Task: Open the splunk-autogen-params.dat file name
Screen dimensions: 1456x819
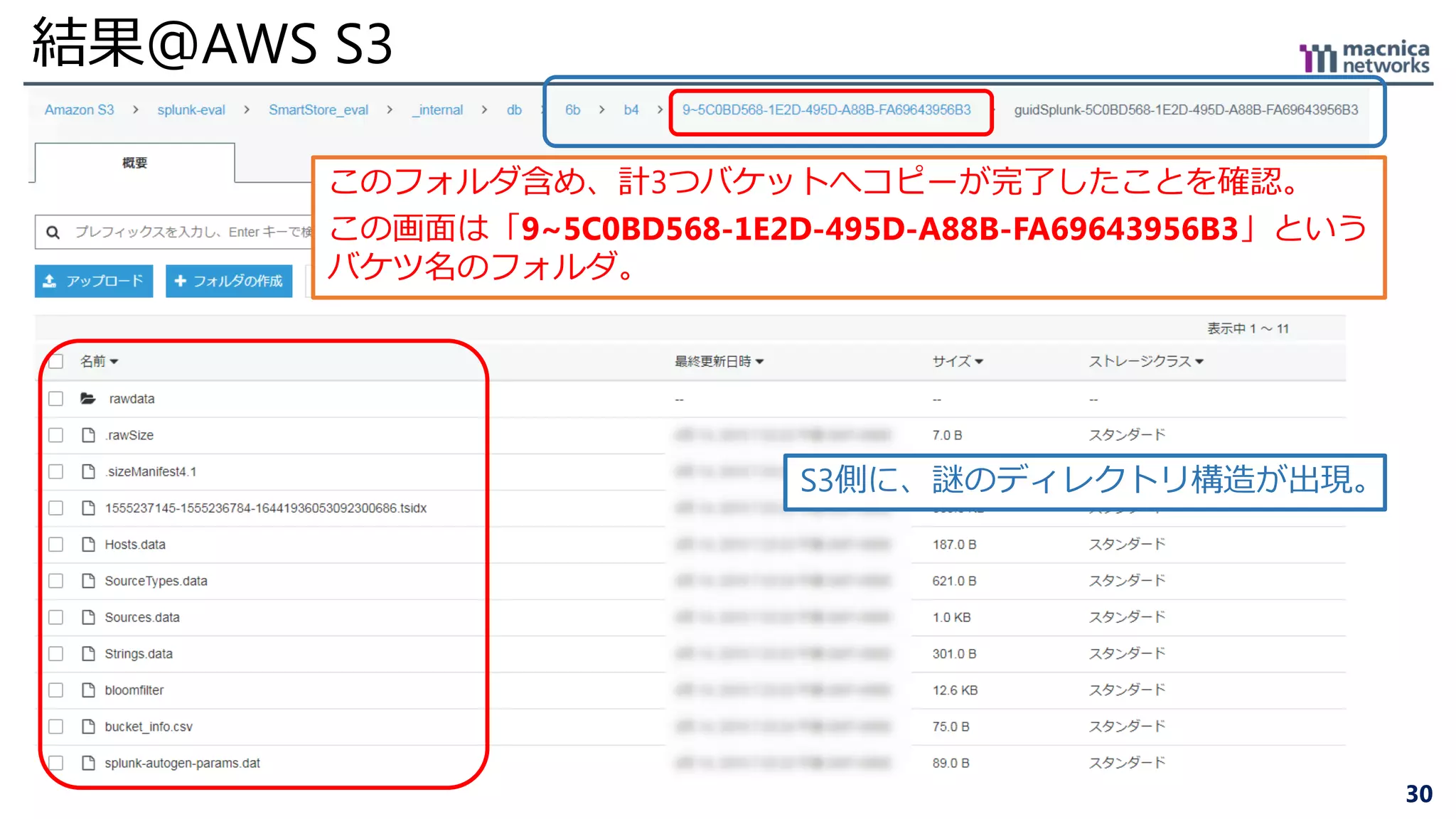Action: [183, 763]
